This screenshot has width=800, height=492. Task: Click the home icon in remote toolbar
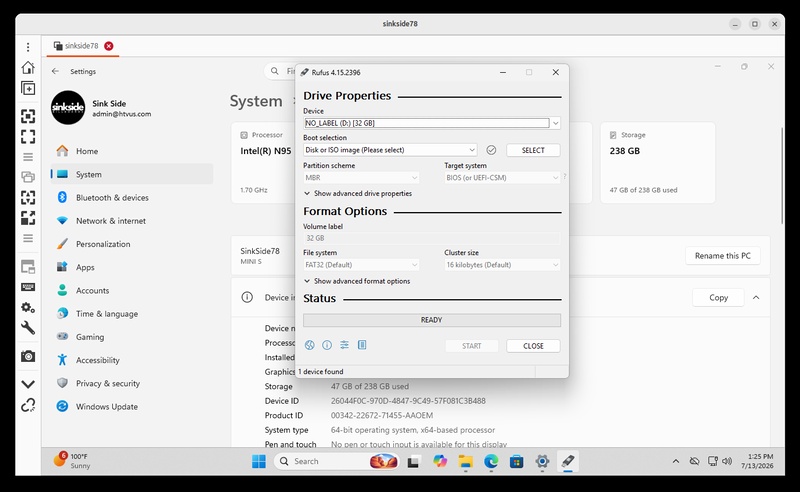(28, 67)
